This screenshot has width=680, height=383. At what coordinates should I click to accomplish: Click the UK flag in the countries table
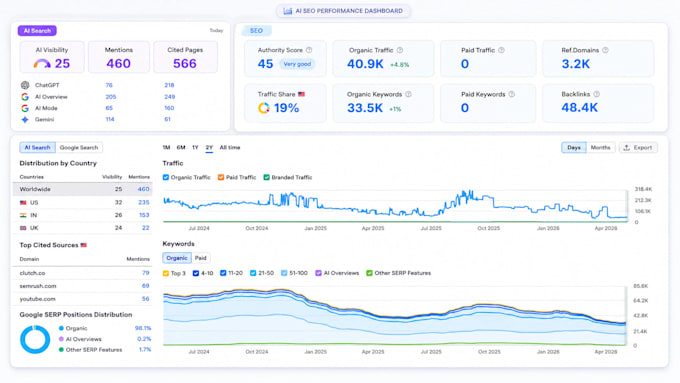[x=23, y=228]
